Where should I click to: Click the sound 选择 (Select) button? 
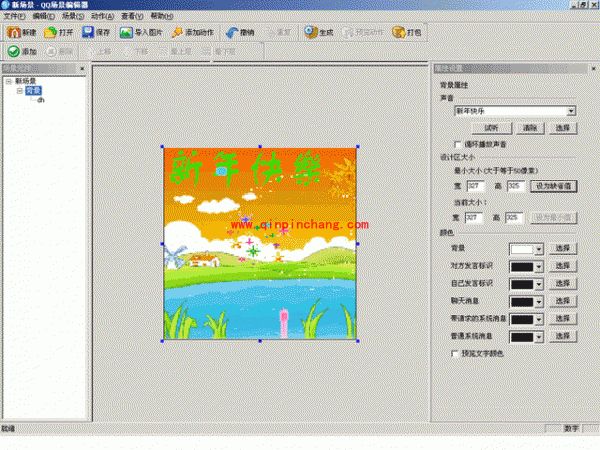562,128
